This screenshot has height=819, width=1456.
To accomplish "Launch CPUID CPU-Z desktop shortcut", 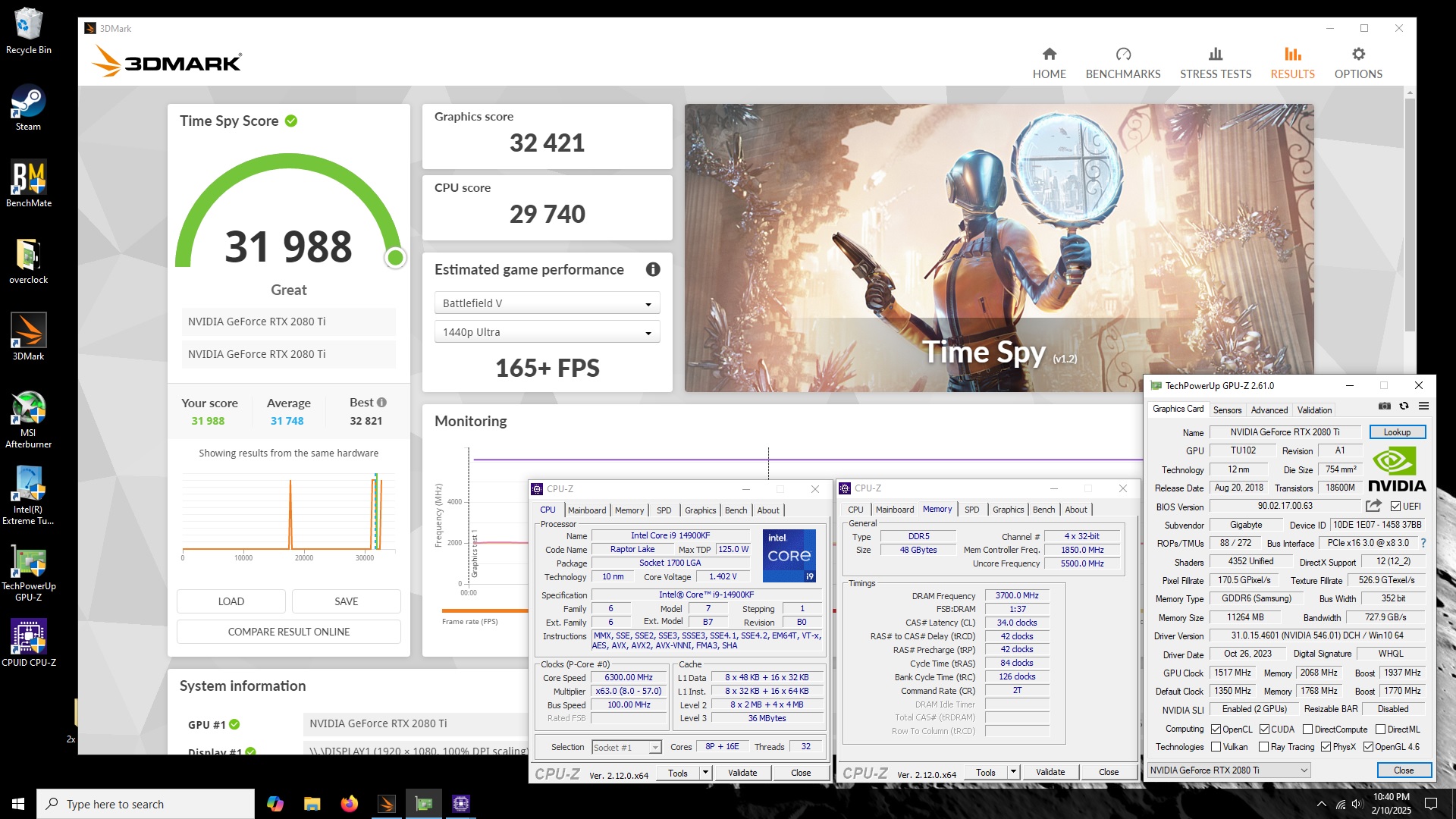I will click(29, 643).
